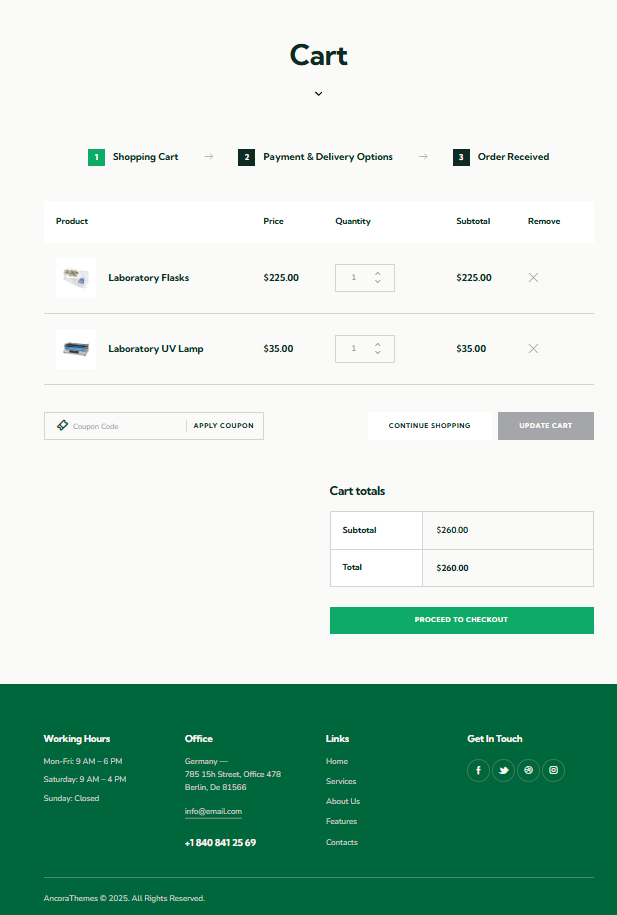Viewport: 617px width, 915px height.
Task: Open the Dribbble social icon
Action: (528, 770)
